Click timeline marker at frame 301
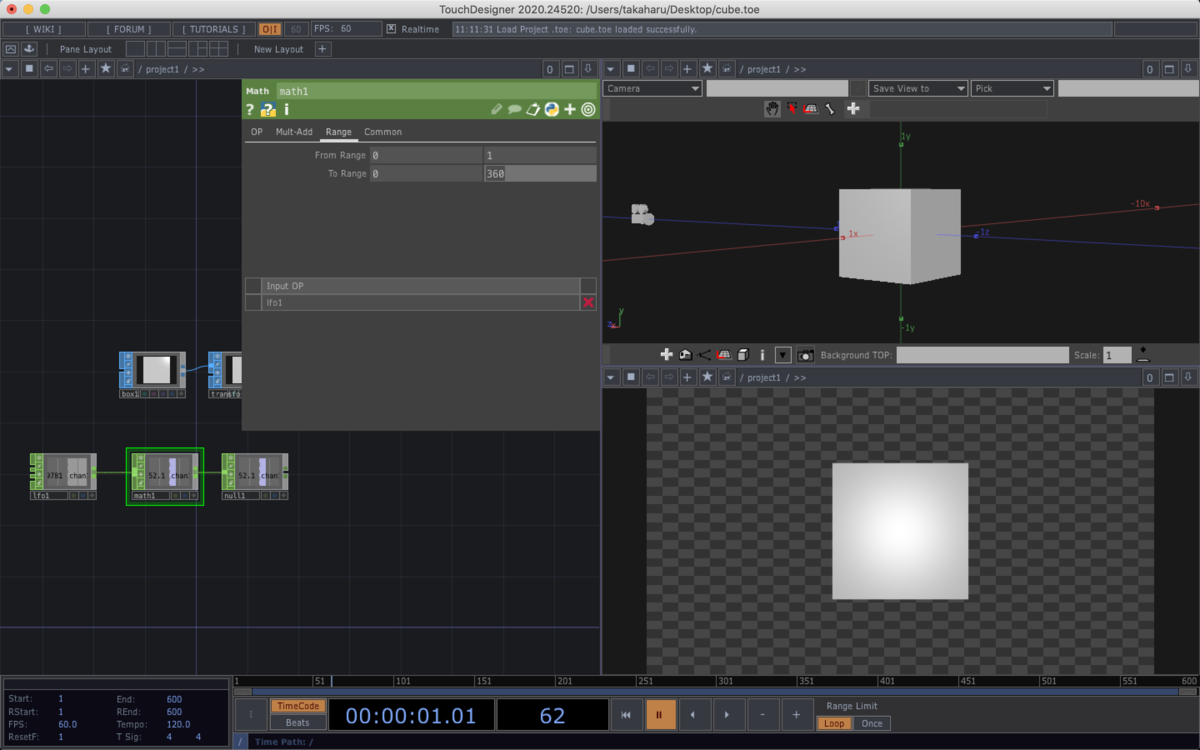Screen dimensions: 1200x750 point(725,680)
